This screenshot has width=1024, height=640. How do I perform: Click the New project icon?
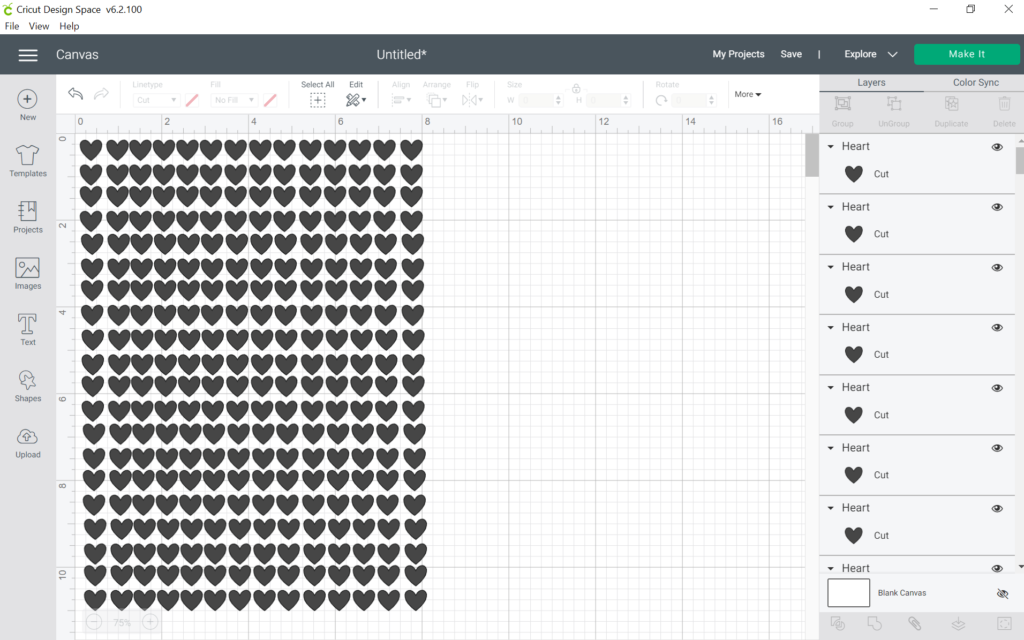[28, 100]
